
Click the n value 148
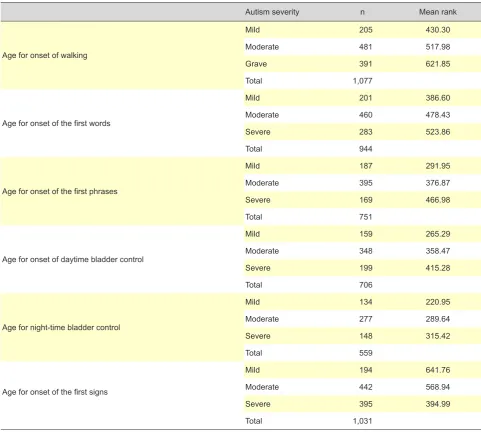tap(366, 336)
